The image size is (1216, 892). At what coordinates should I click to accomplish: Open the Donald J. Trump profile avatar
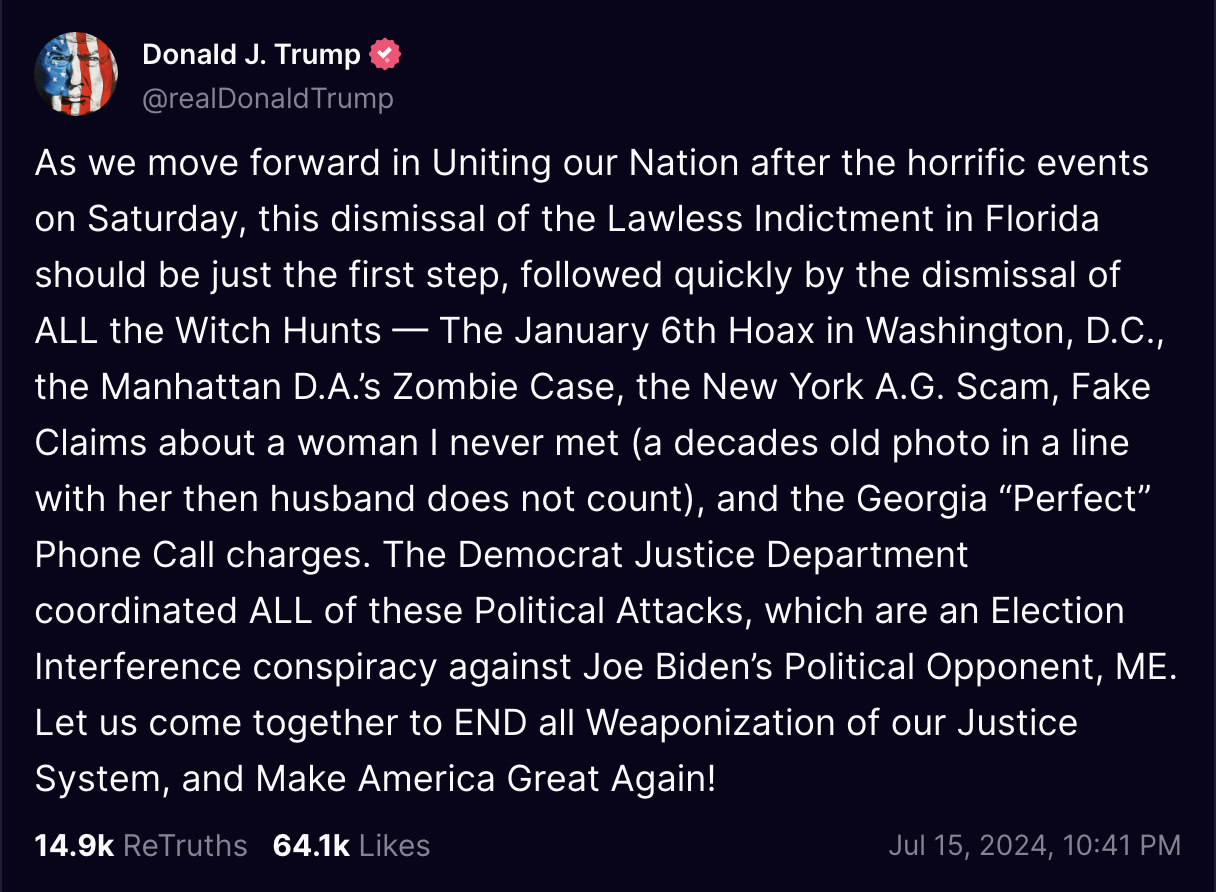[76, 75]
